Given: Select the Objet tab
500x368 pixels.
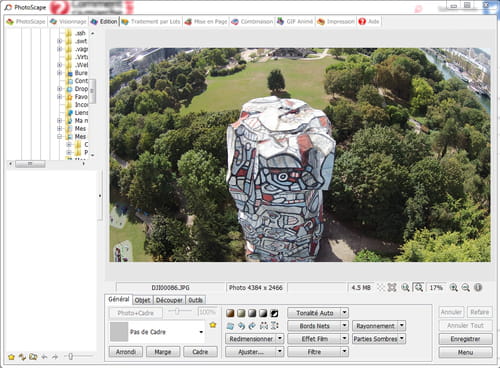Looking at the screenshot, I should click(x=143, y=300).
